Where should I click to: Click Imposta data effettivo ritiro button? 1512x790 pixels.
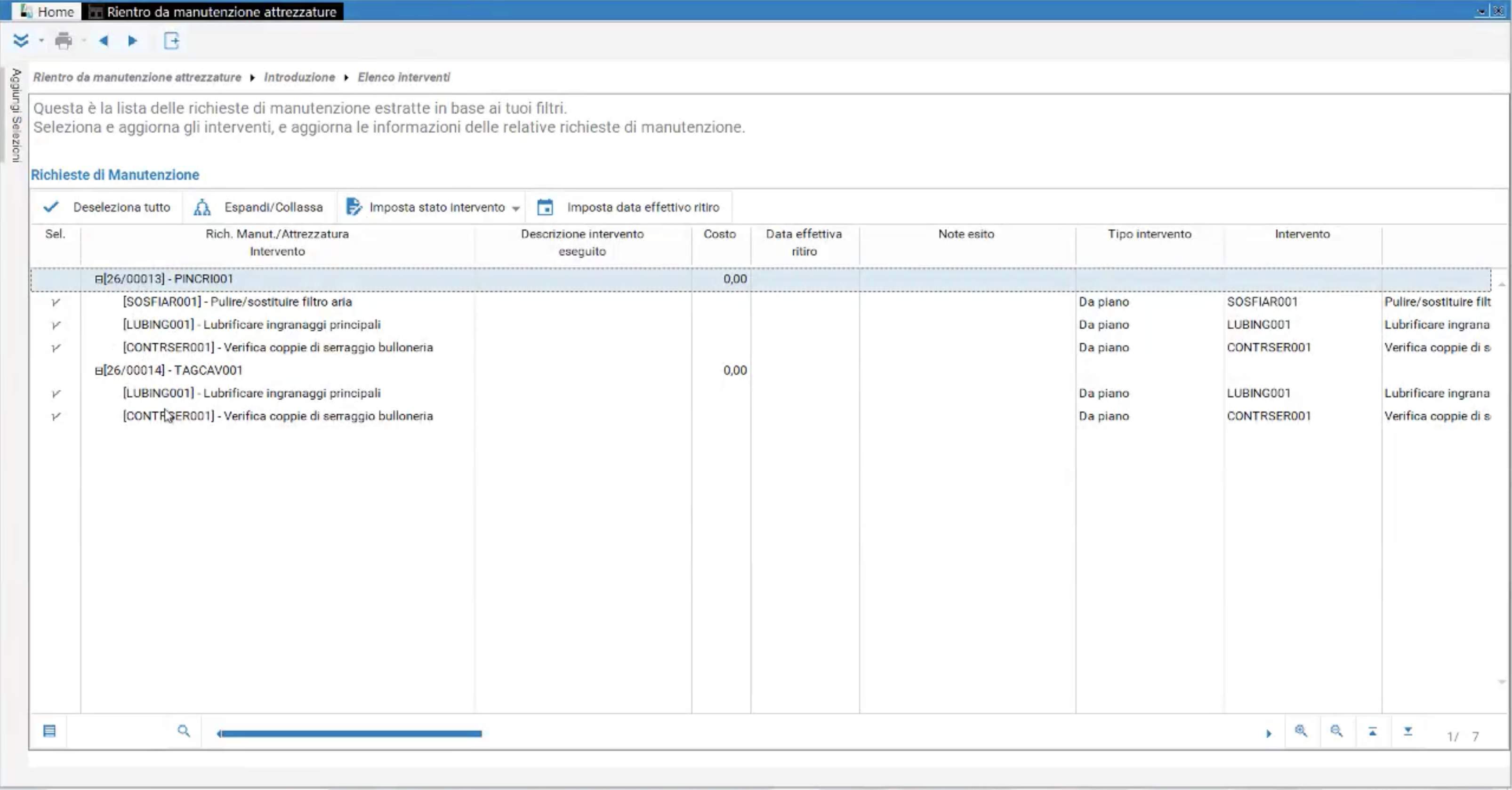tap(628, 207)
